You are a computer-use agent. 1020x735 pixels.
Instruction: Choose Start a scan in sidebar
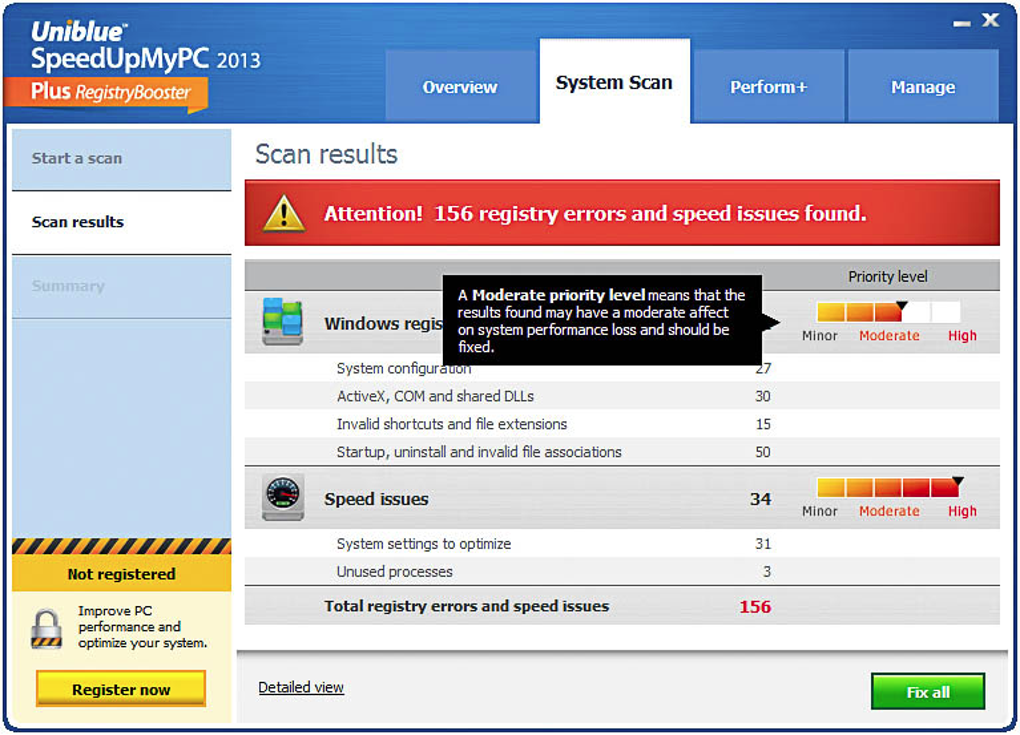tap(122, 159)
